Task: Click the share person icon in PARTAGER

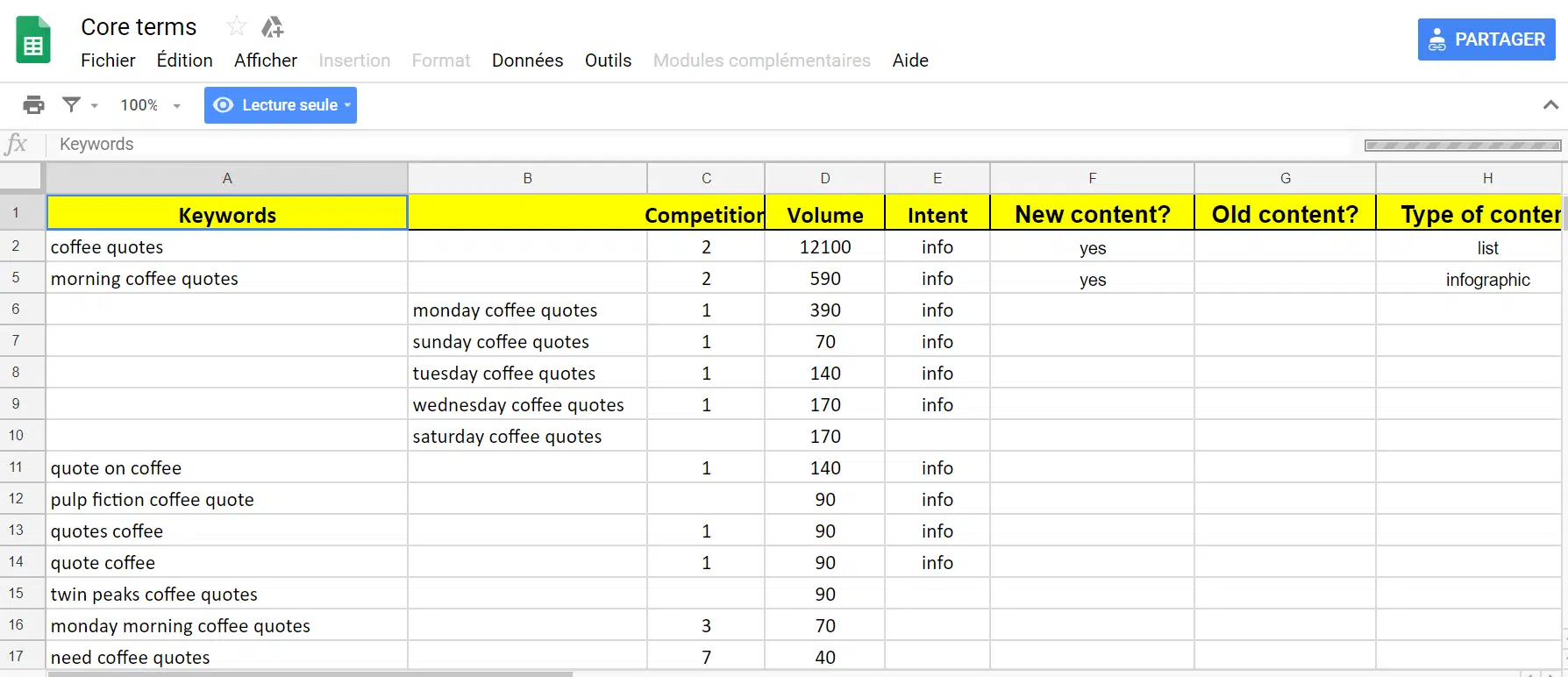Action: [1436, 40]
